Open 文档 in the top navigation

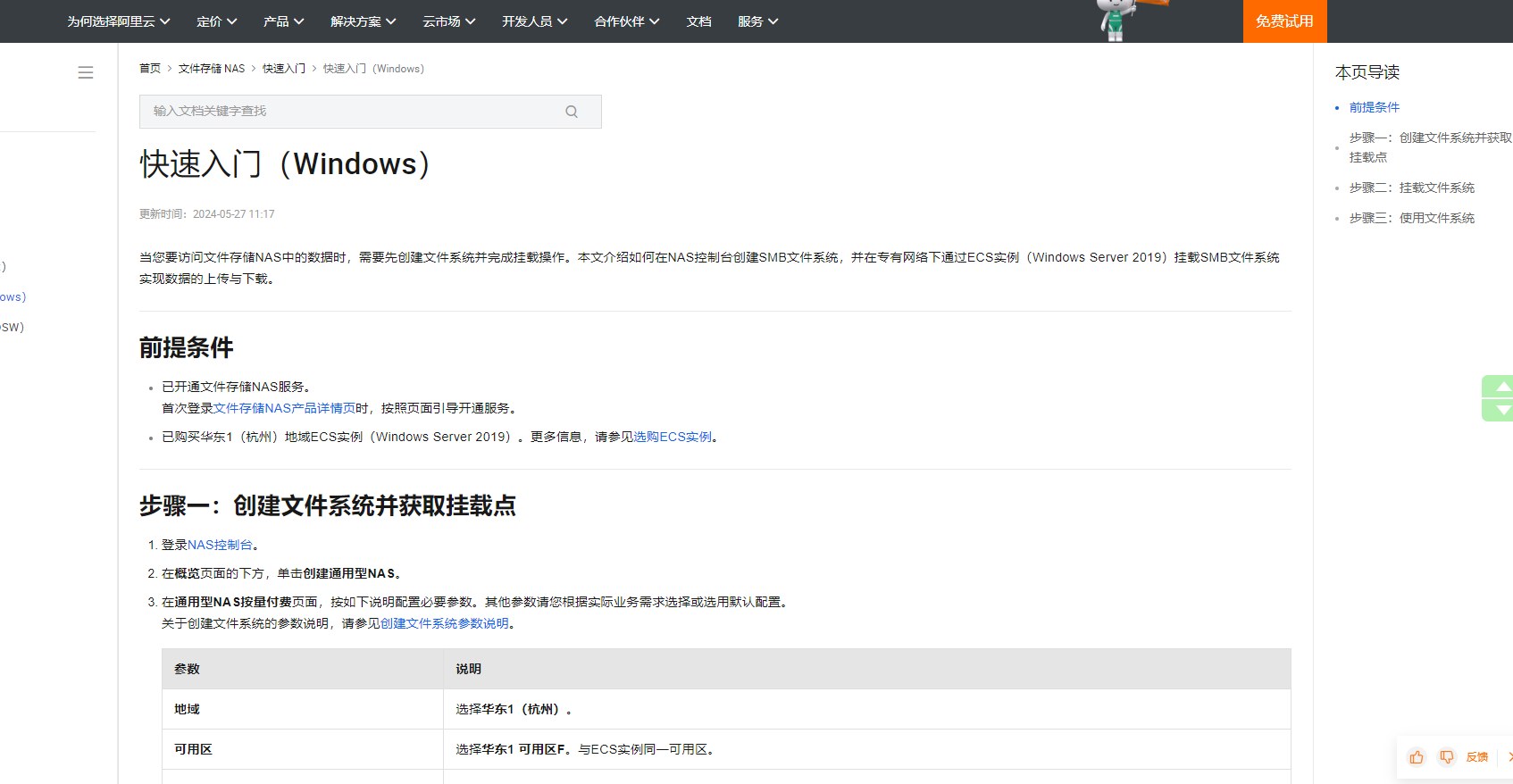click(x=698, y=21)
